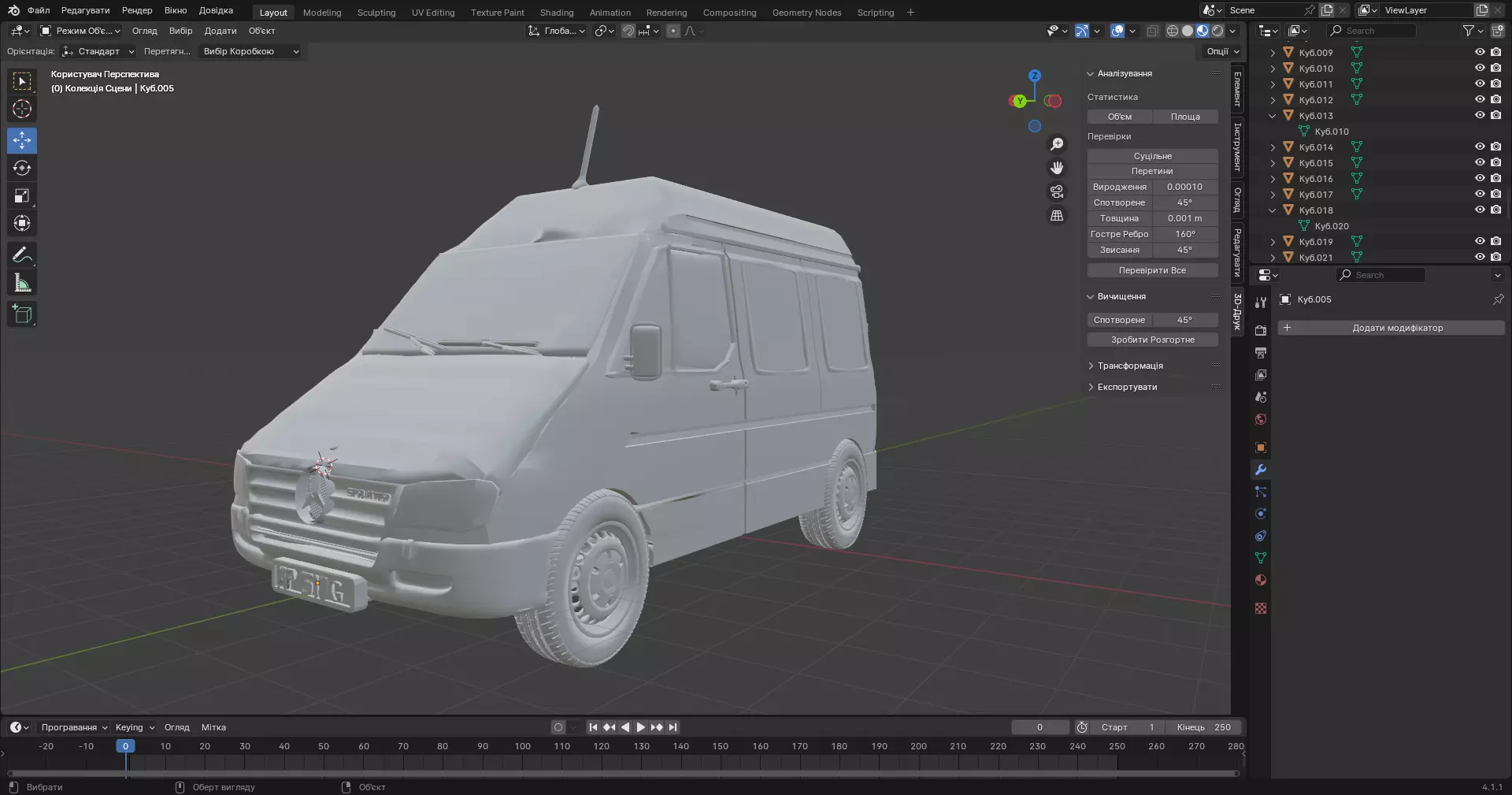
Task: Open the Modifiers wrench tab icon
Action: coord(1261,470)
